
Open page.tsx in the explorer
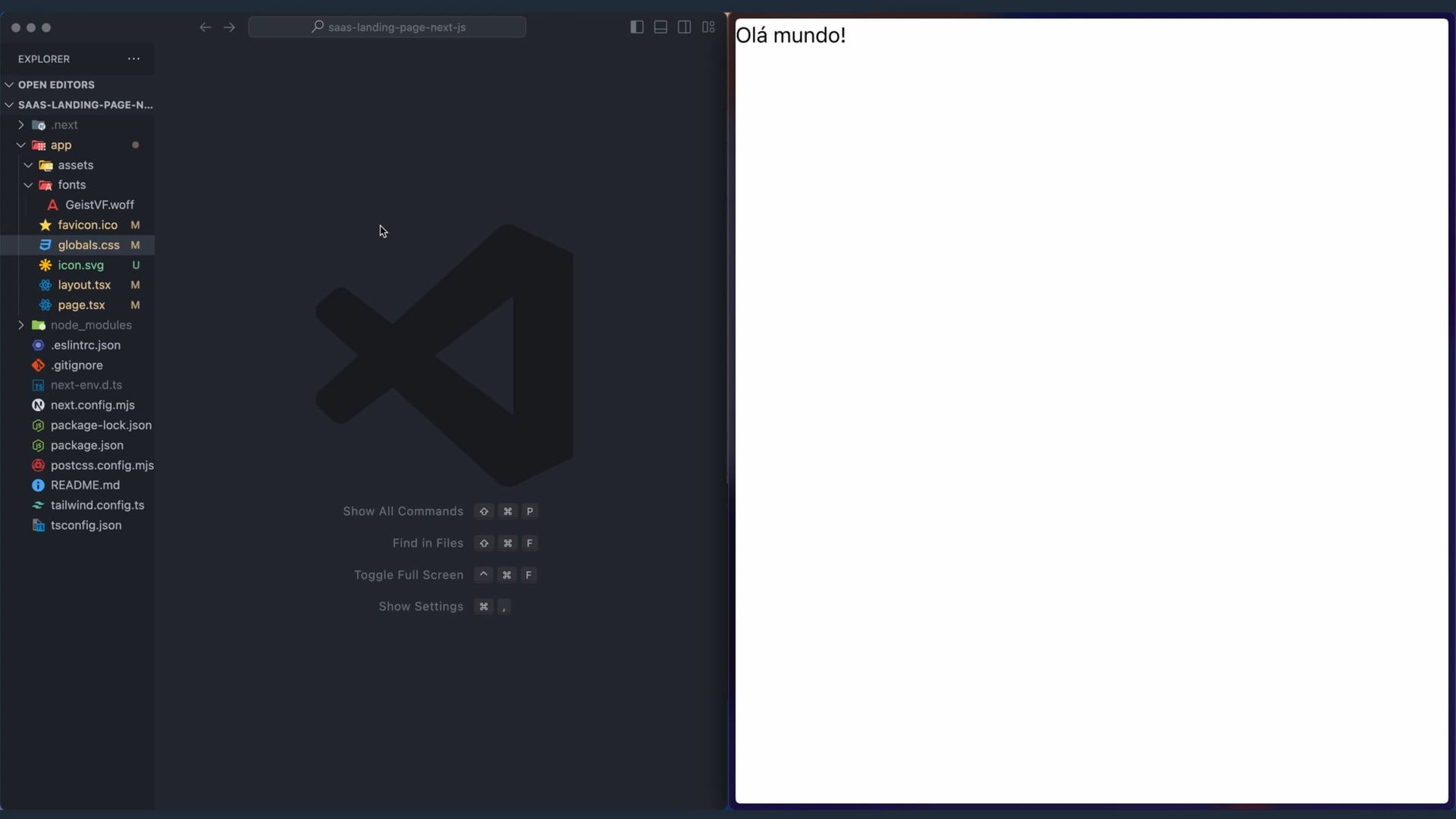point(81,305)
